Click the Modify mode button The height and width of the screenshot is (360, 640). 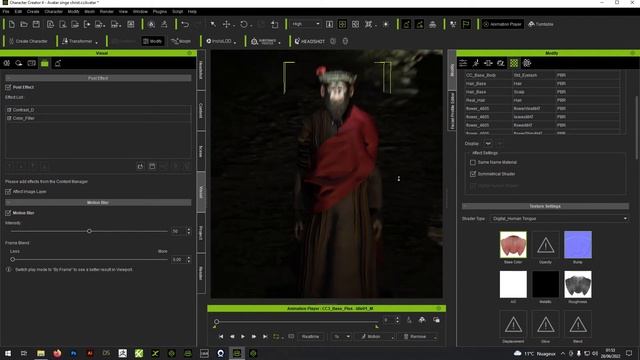(153, 41)
